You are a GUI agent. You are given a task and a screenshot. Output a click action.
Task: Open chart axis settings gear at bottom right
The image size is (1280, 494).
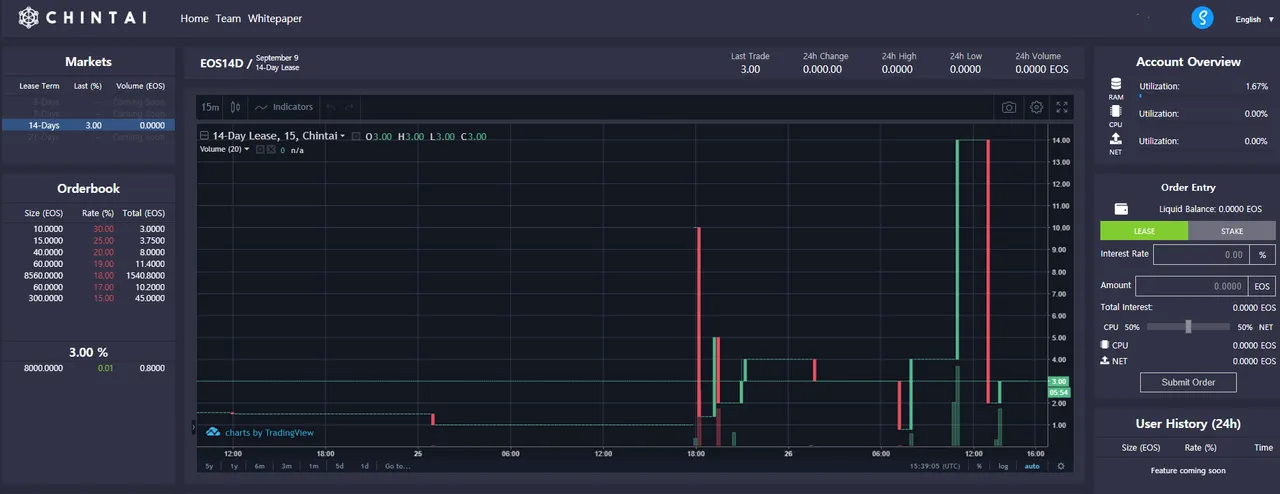click(x=1061, y=466)
